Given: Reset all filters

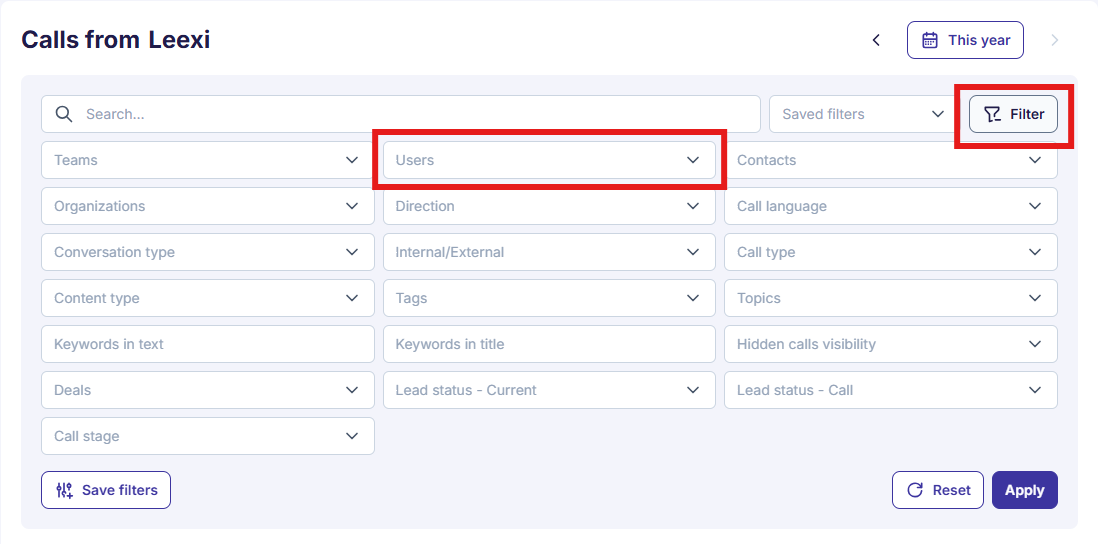Looking at the screenshot, I should pos(939,490).
